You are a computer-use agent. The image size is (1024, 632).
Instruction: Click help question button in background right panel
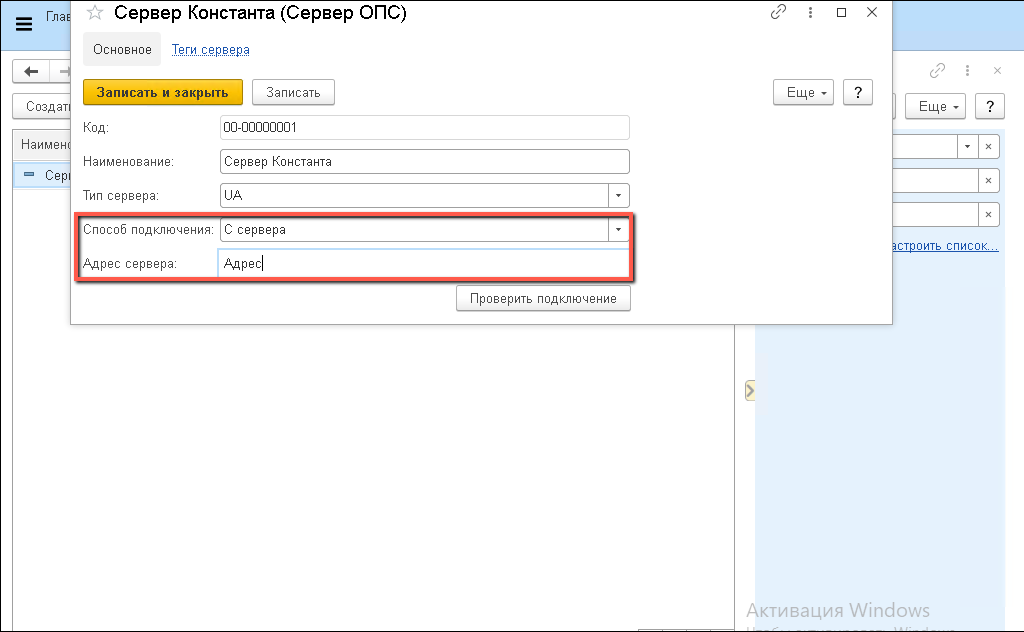point(990,107)
